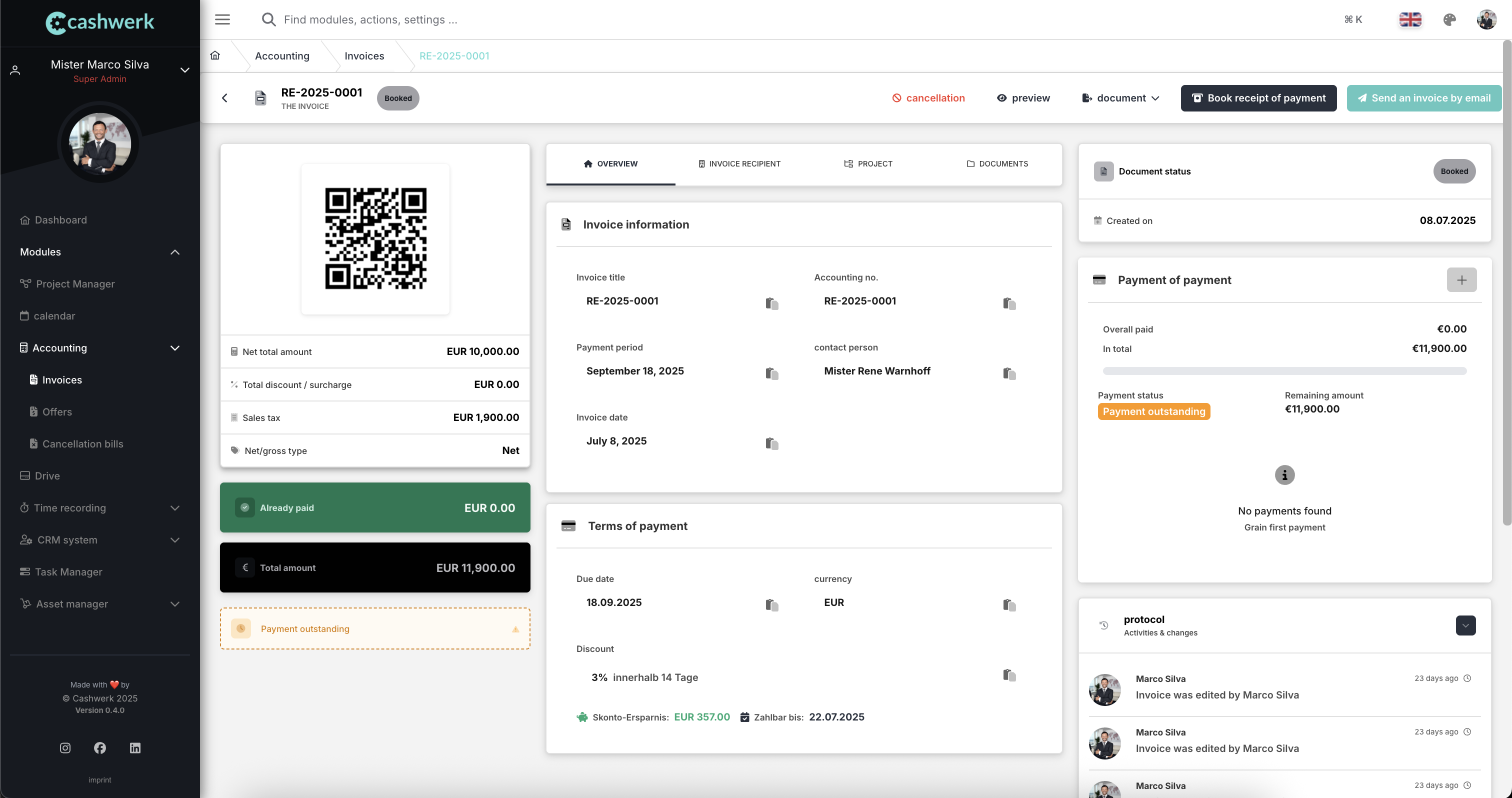
Task: Open Project Manager module
Action: tap(67, 284)
